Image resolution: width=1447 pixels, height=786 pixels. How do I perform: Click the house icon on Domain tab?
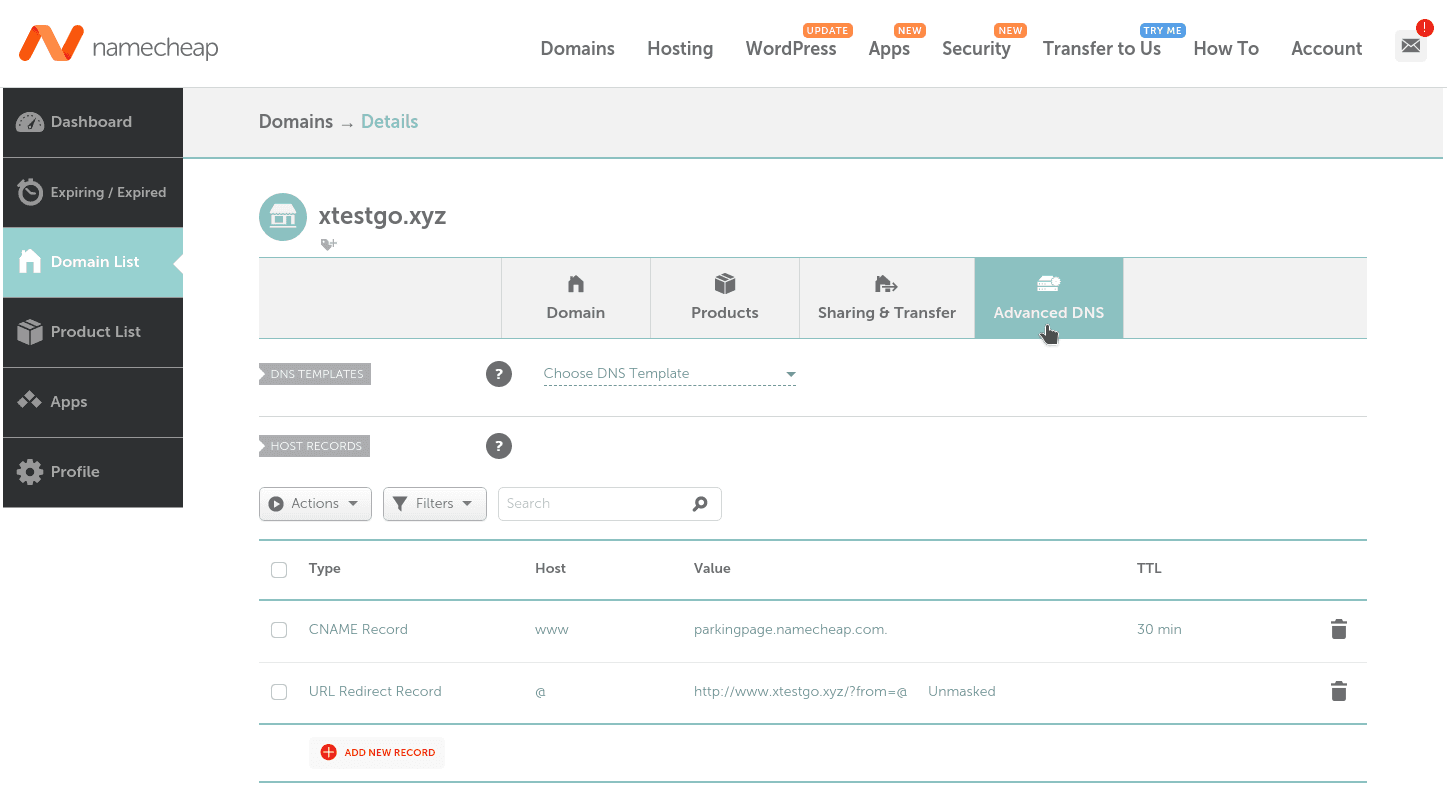pos(576,284)
